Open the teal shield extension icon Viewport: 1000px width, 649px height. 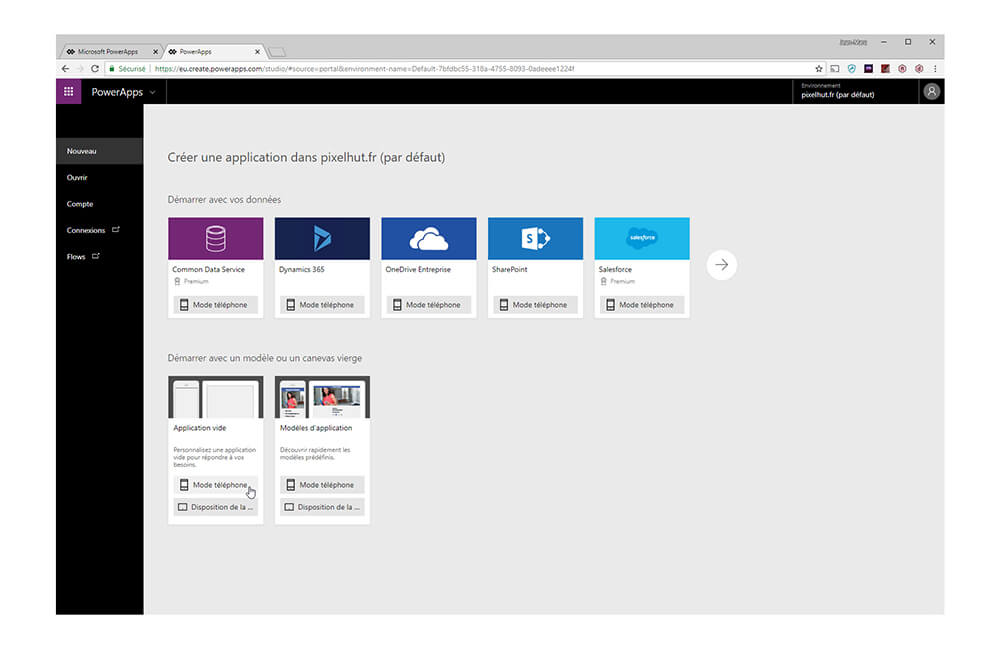pyautogui.click(x=851, y=69)
